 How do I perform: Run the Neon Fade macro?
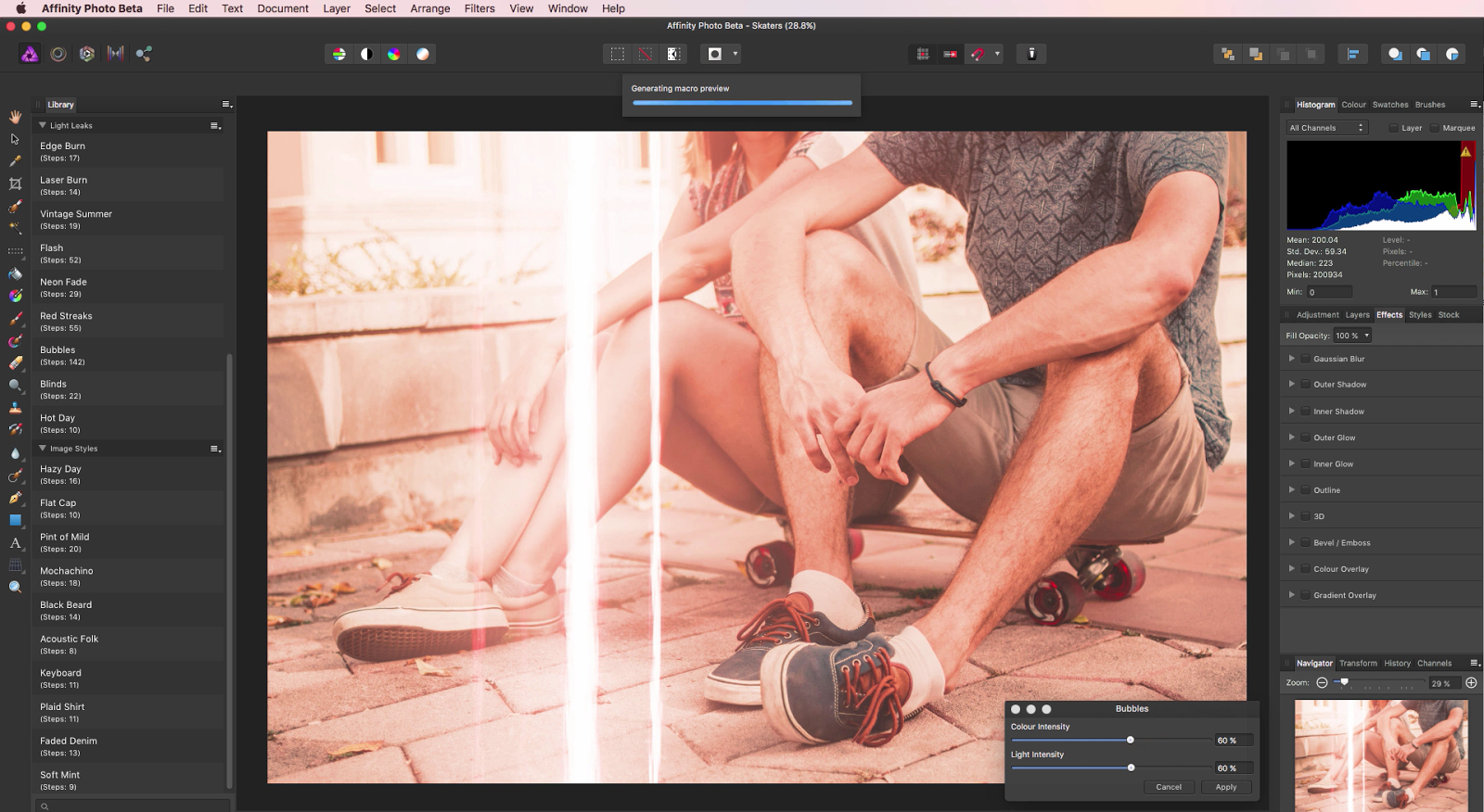pyautogui.click(x=129, y=287)
